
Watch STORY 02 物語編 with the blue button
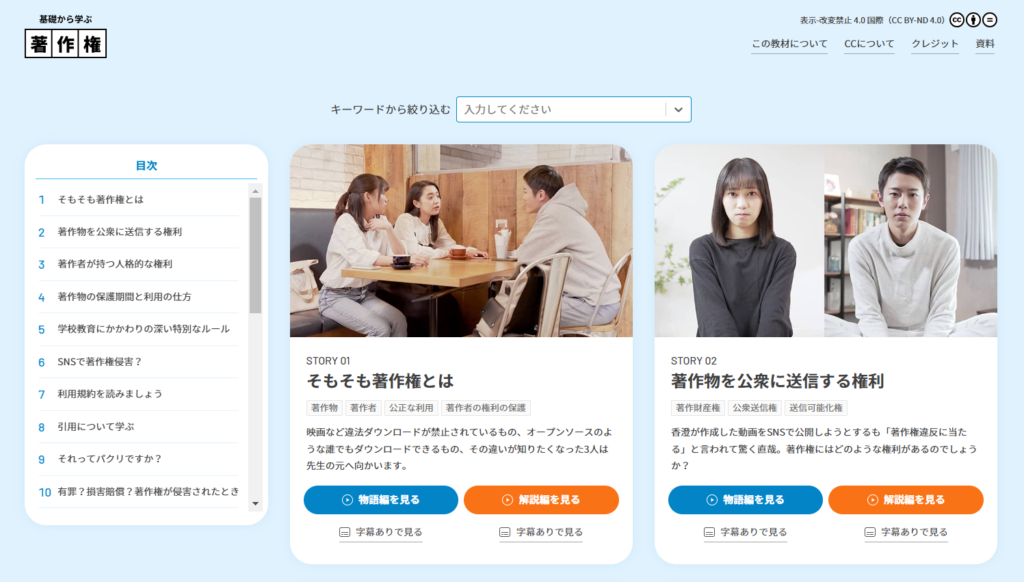click(745, 500)
